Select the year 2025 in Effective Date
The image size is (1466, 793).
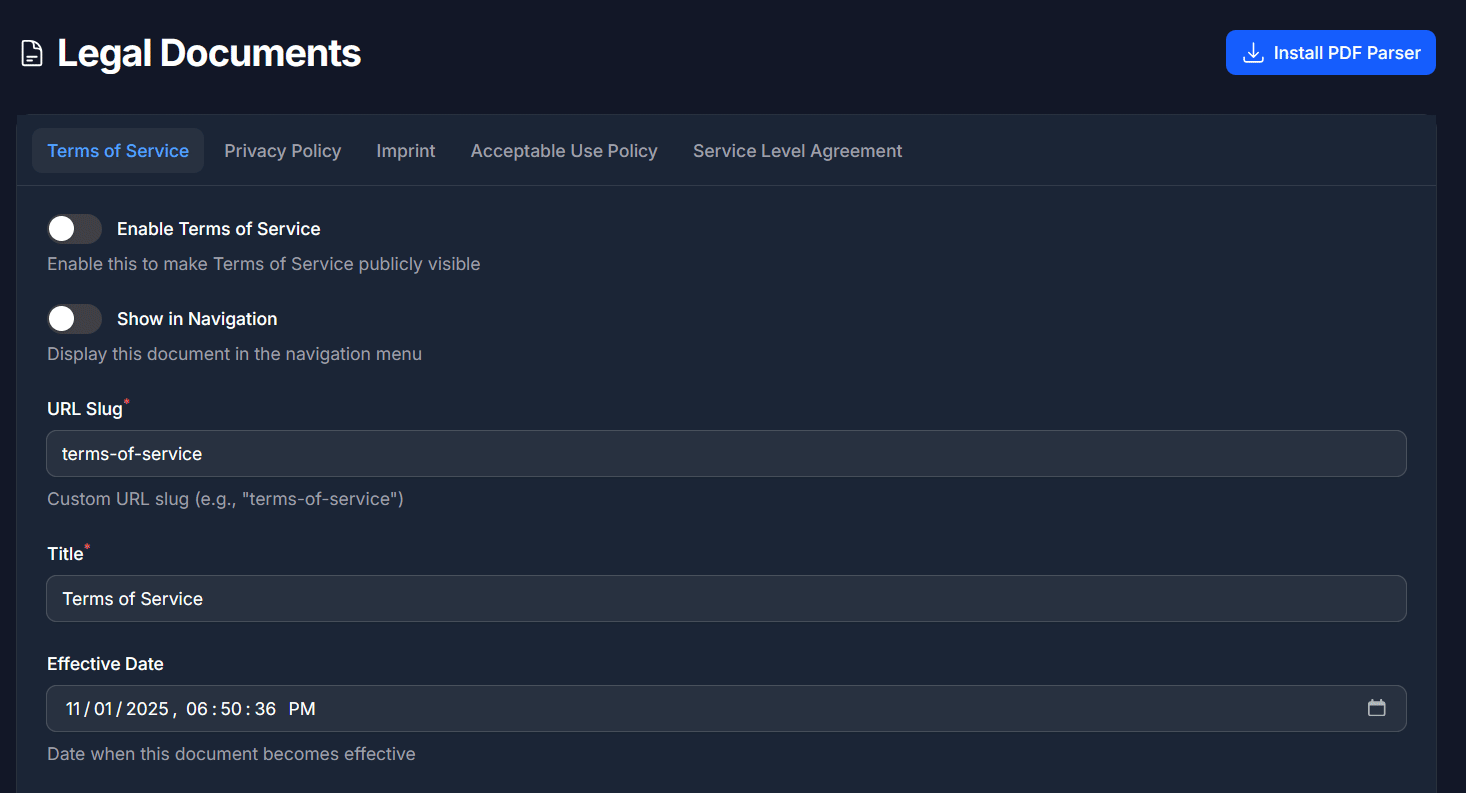coord(147,709)
